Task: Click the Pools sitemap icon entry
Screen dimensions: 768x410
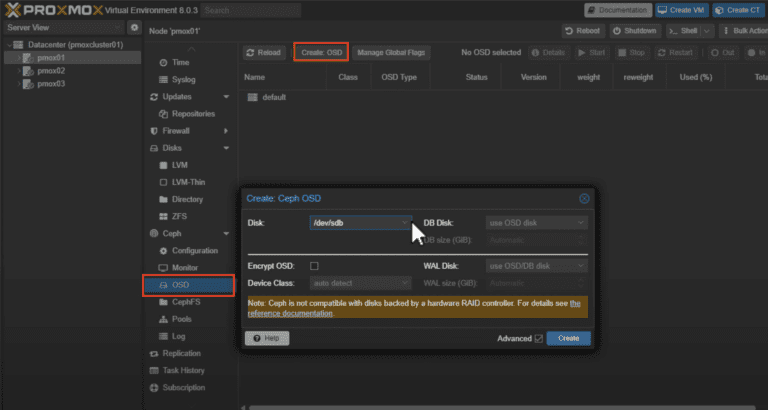Action: point(164,319)
